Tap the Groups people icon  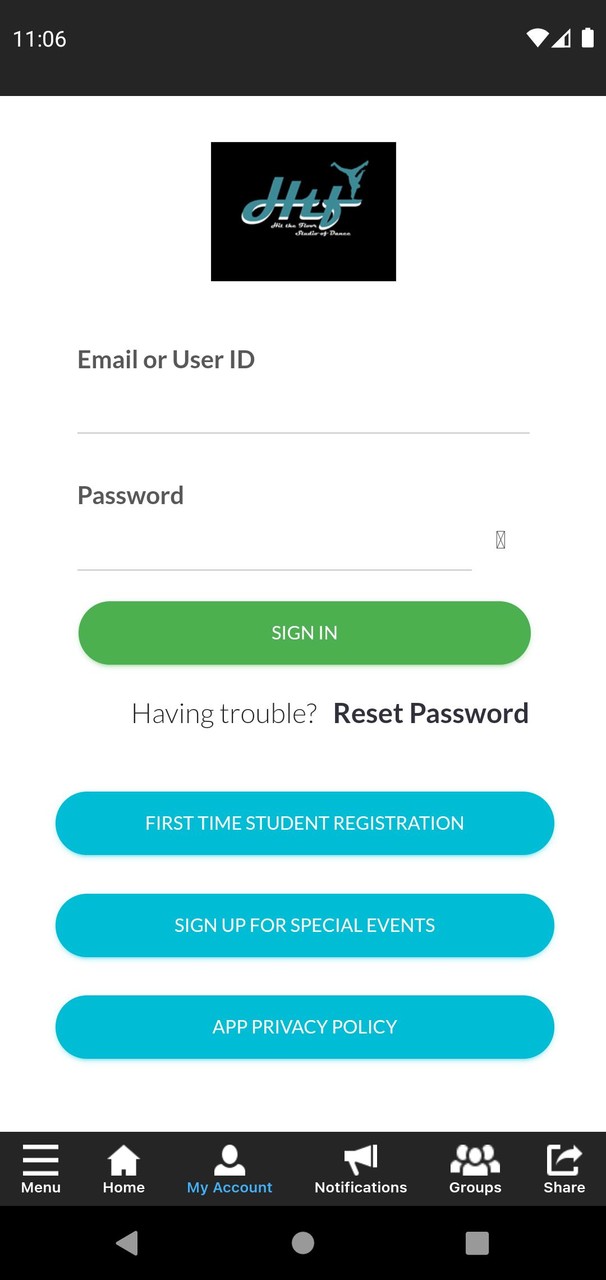(475, 1160)
